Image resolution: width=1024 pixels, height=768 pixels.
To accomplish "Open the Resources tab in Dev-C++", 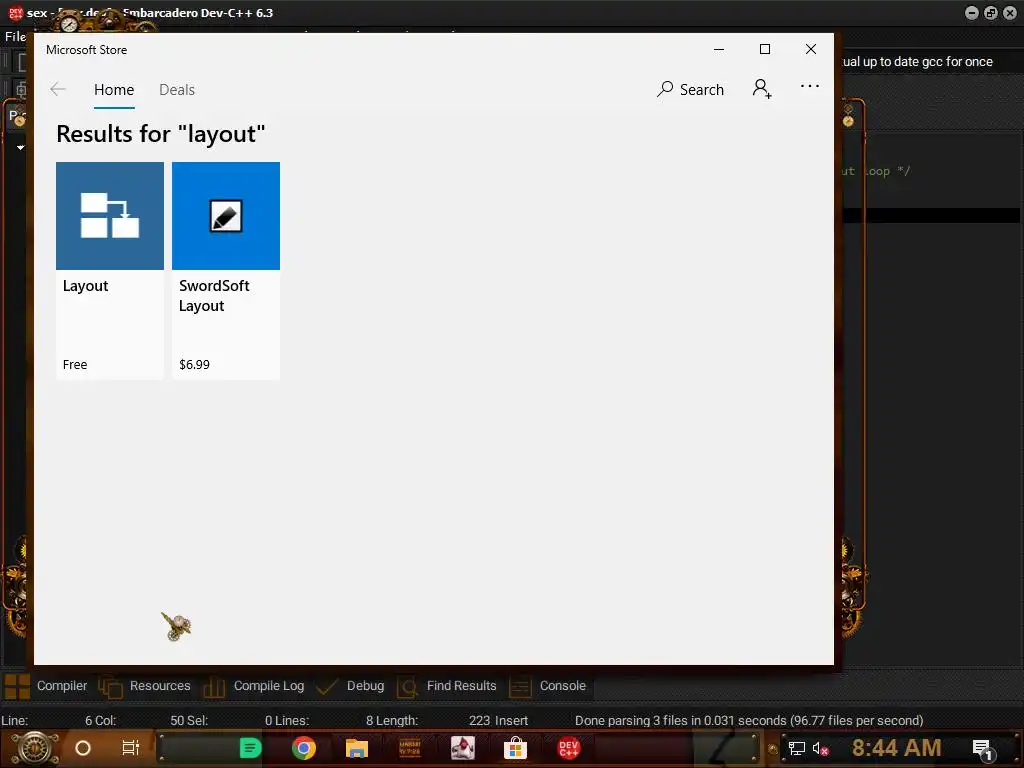I will pyautogui.click(x=144, y=686).
